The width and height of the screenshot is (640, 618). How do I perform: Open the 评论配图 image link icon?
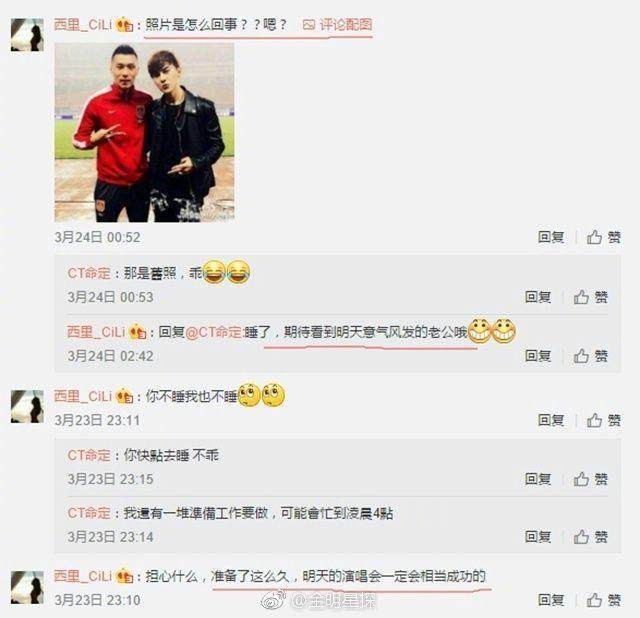point(309,25)
